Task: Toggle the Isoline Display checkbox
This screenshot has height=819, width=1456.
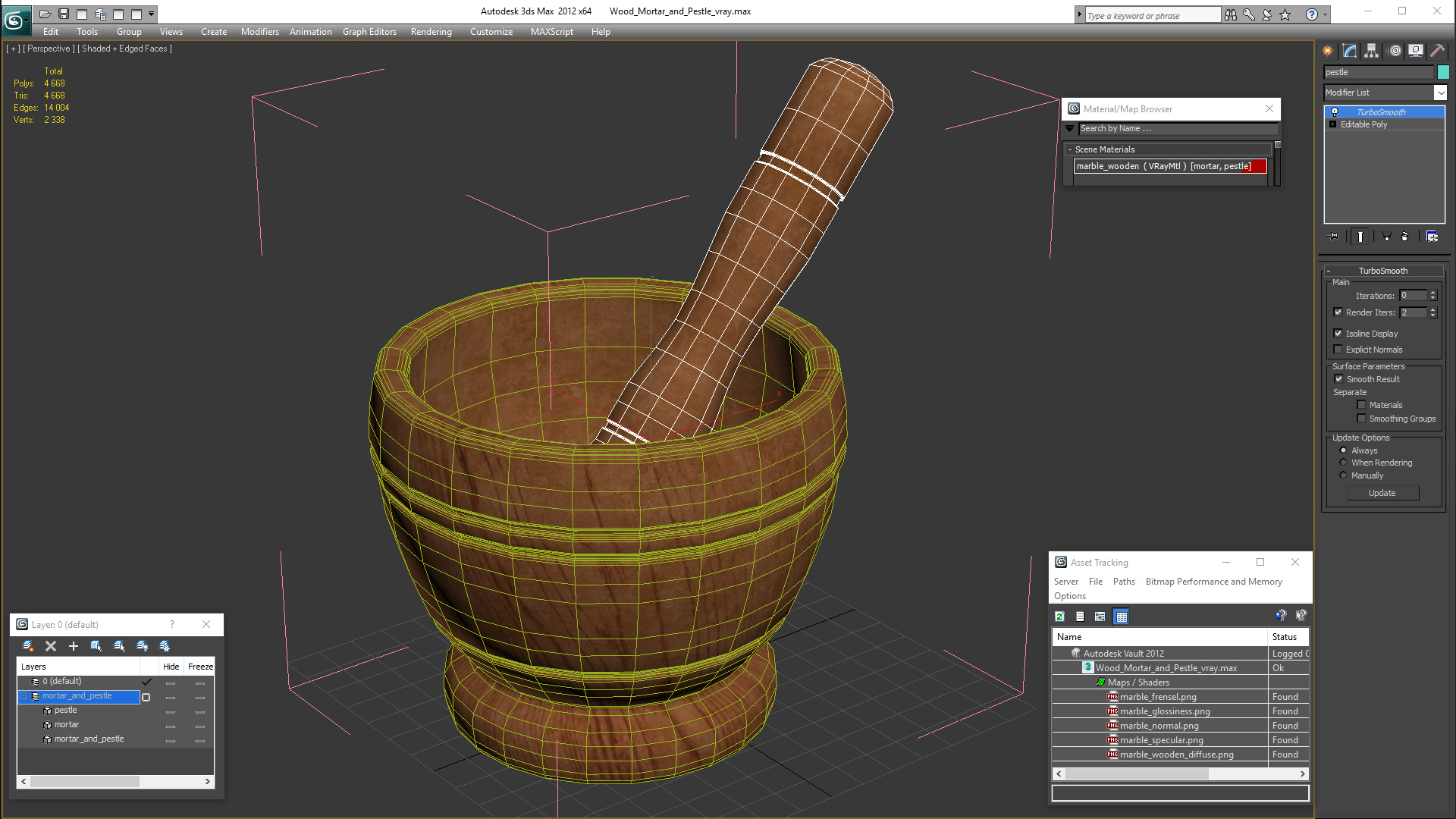Action: pyautogui.click(x=1338, y=334)
